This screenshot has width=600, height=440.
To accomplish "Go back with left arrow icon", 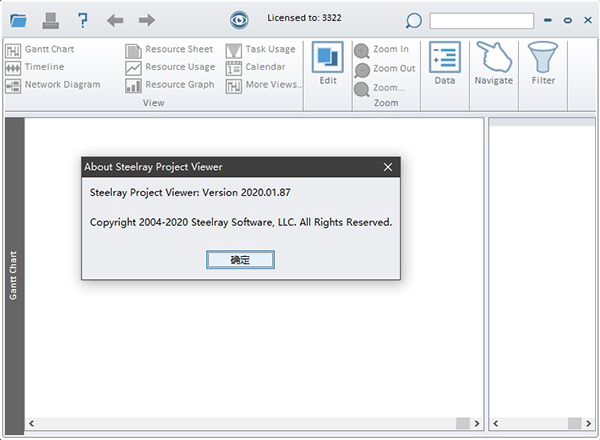I will coord(115,20).
